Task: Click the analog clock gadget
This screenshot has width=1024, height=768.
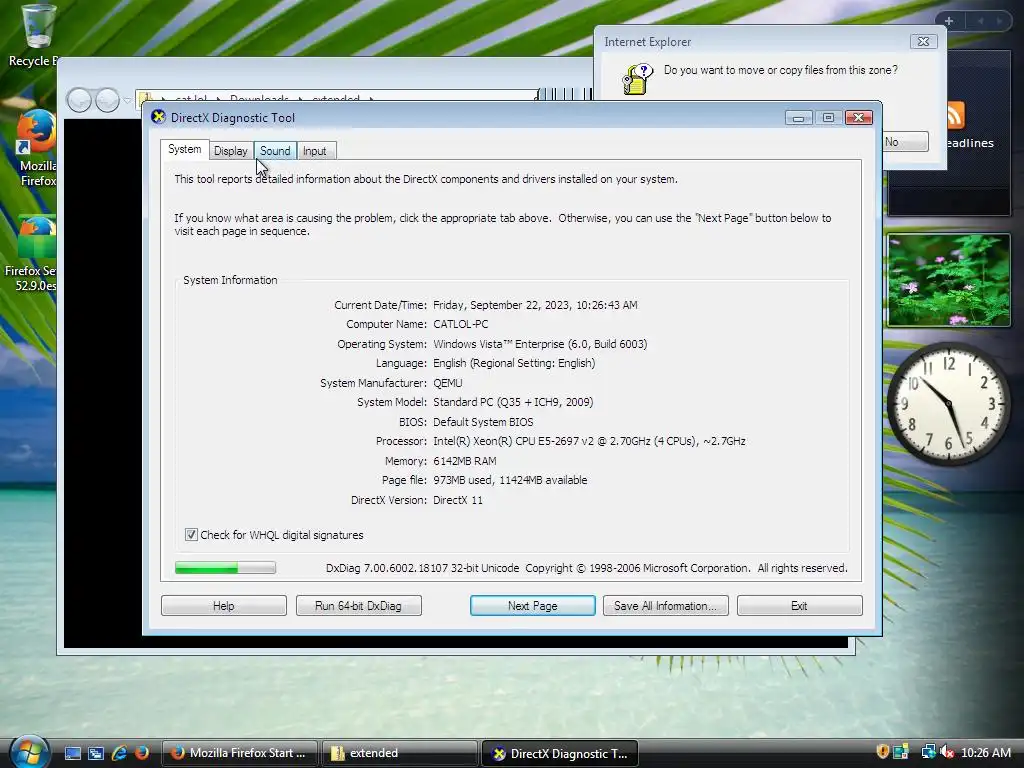Action: (948, 404)
